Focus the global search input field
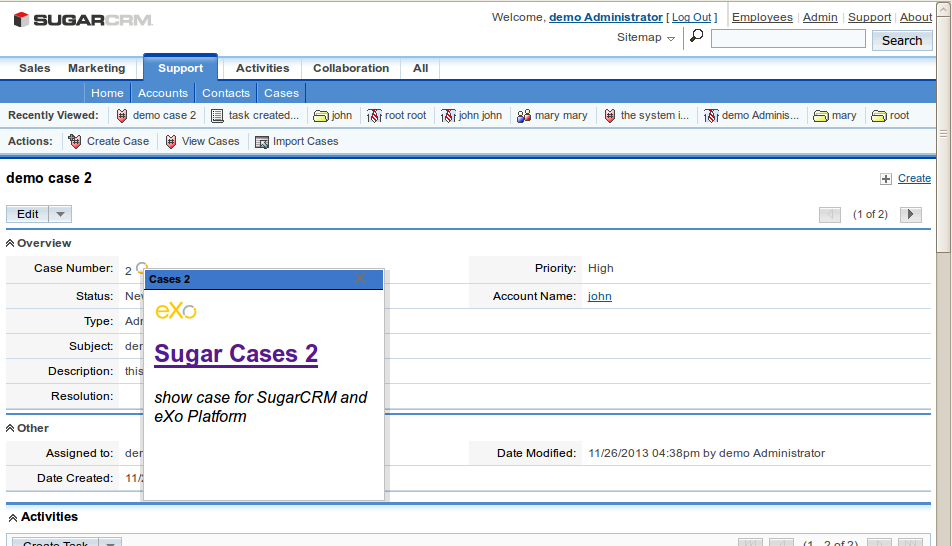 click(x=788, y=39)
